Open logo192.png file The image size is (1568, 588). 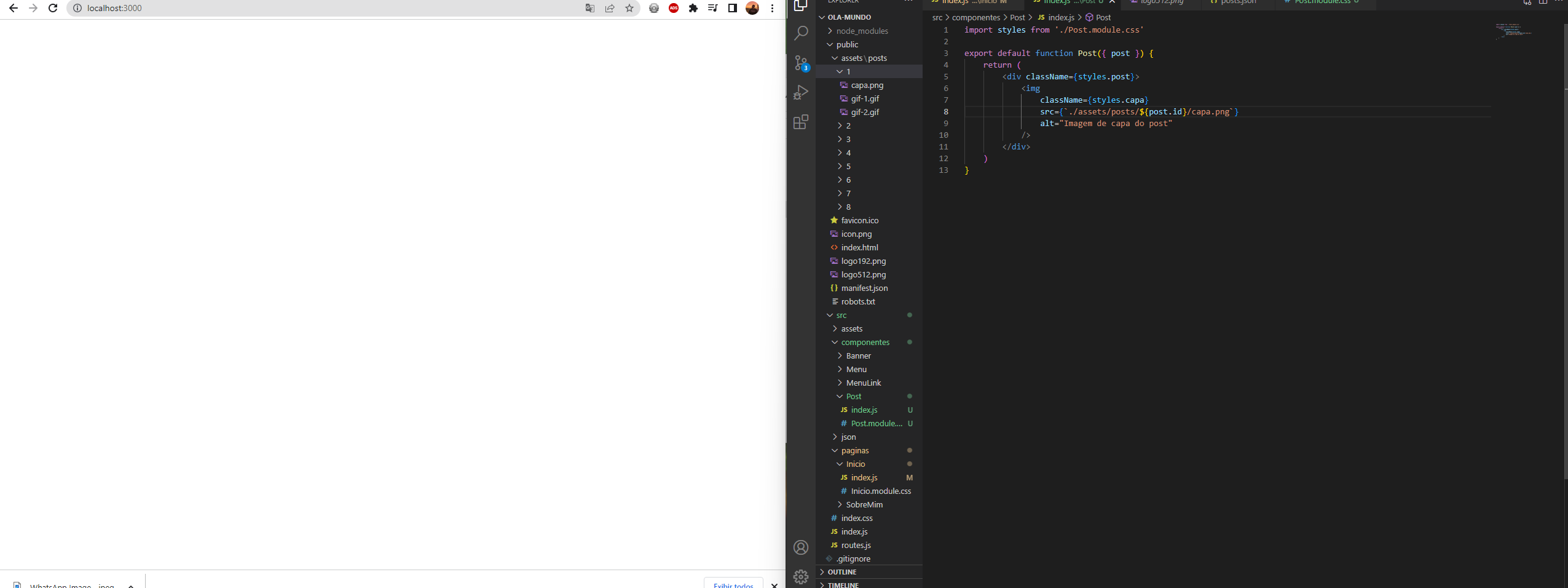(x=869, y=261)
